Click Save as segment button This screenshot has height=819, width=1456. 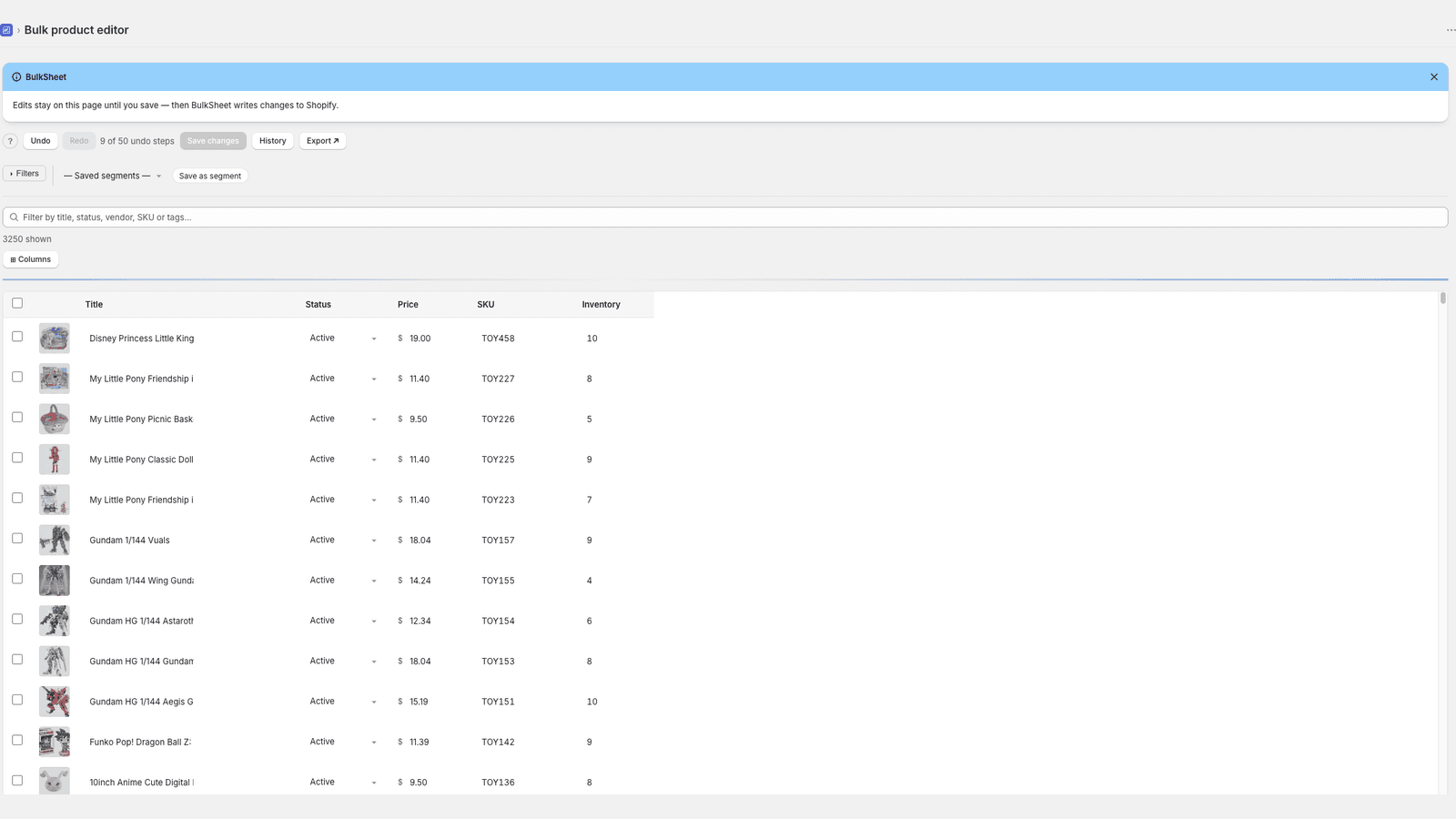point(210,176)
